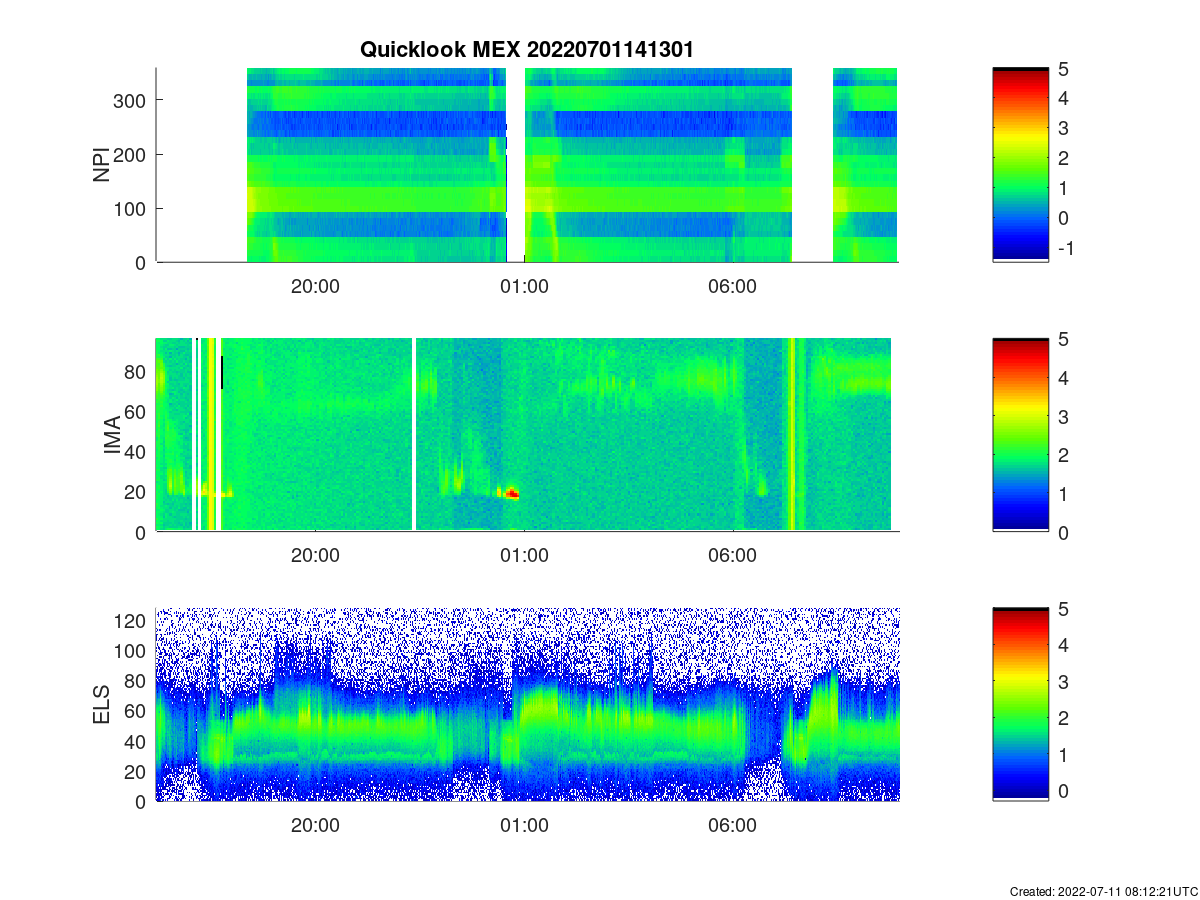This screenshot has height=900, width=1200.
Task: Click the "2" tick on the IMA colorbar
Action: [1064, 455]
